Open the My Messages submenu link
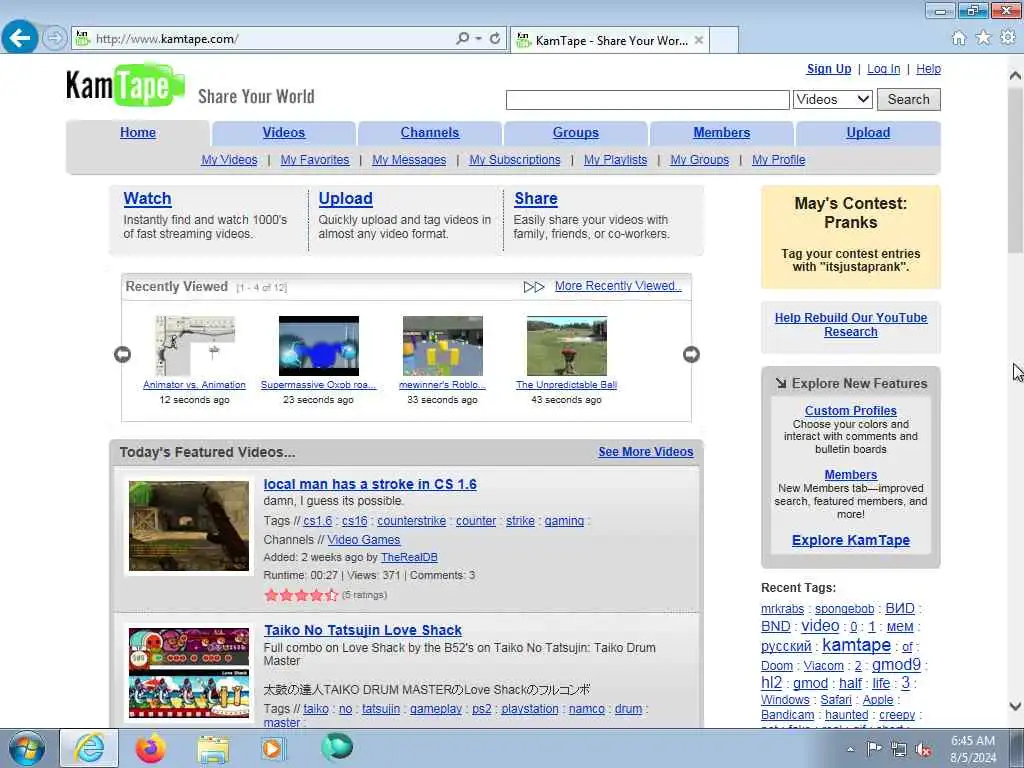The height and width of the screenshot is (768, 1024). [x=409, y=160]
